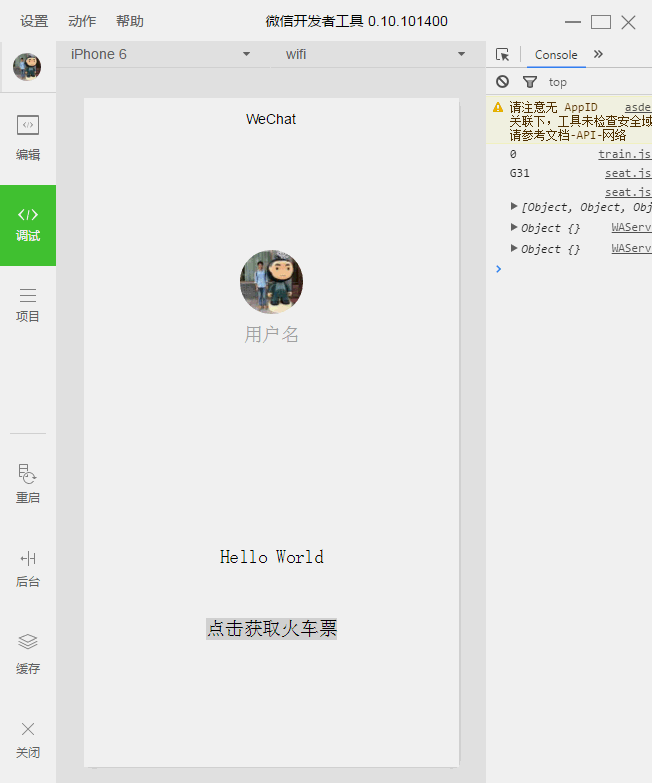Open the 编辑 (Edit) sidebar panel
The width and height of the screenshot is (652, 783).
pos(28,137)
